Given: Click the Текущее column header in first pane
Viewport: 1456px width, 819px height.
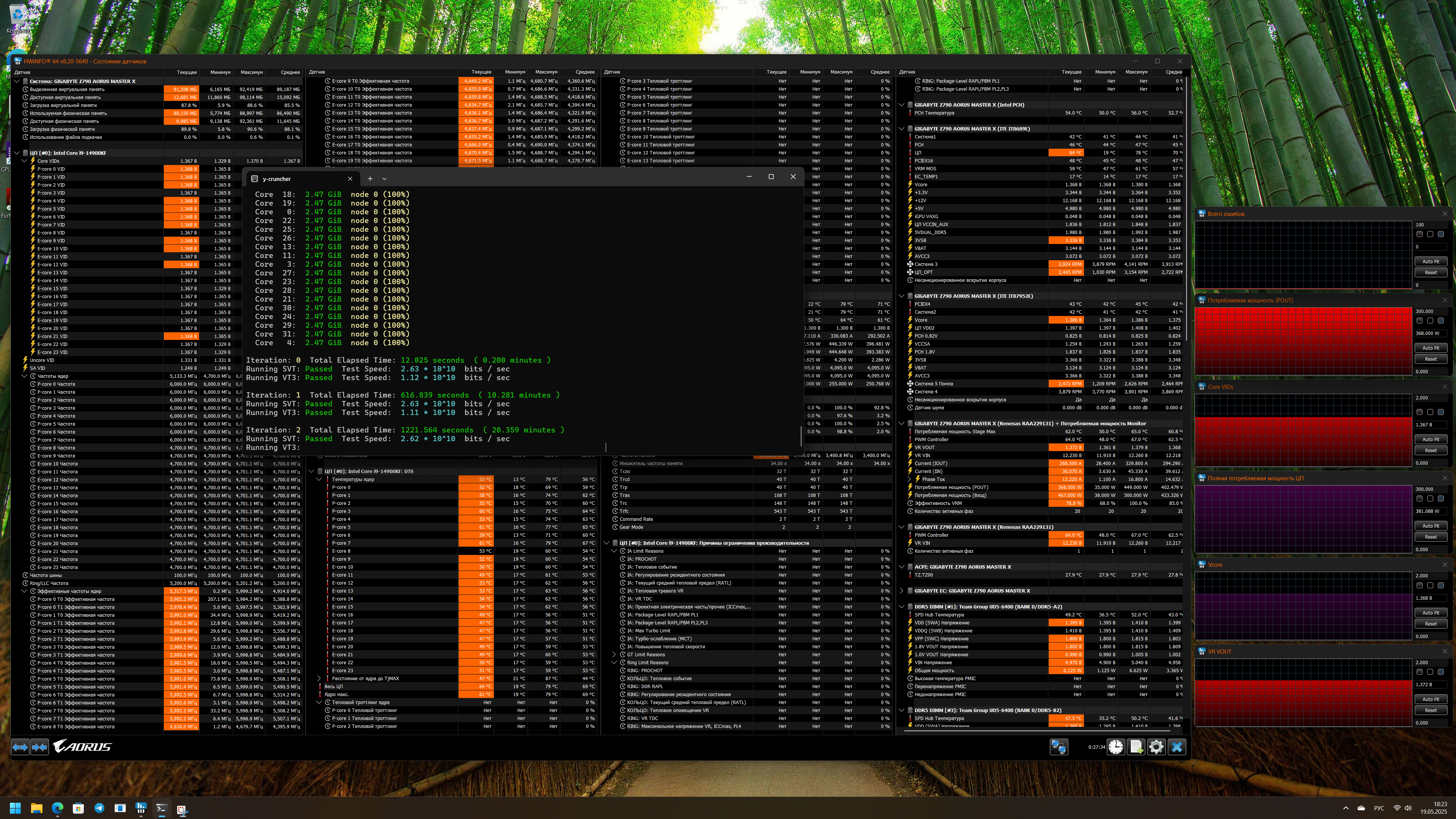Looking at the screenshot, I should (187, 72).
